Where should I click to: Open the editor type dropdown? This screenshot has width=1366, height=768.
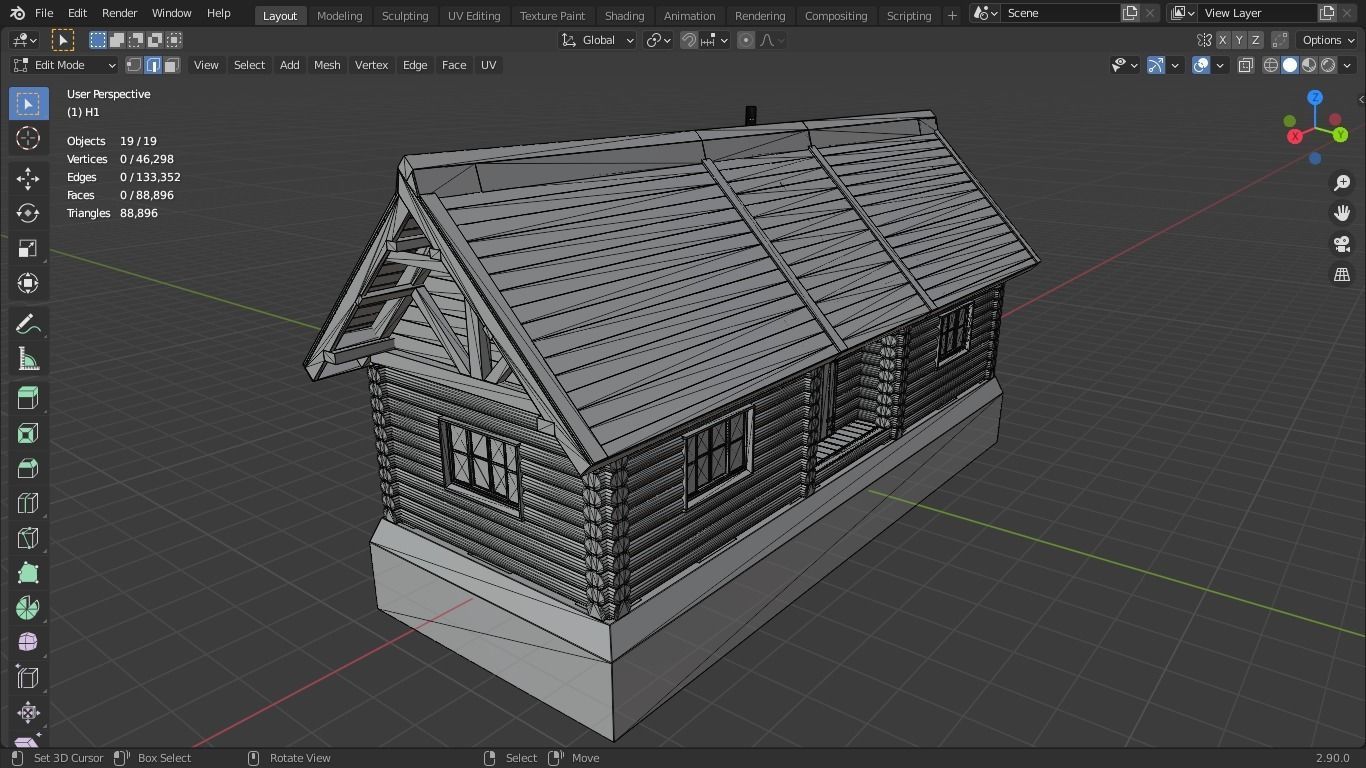point(24,40)
